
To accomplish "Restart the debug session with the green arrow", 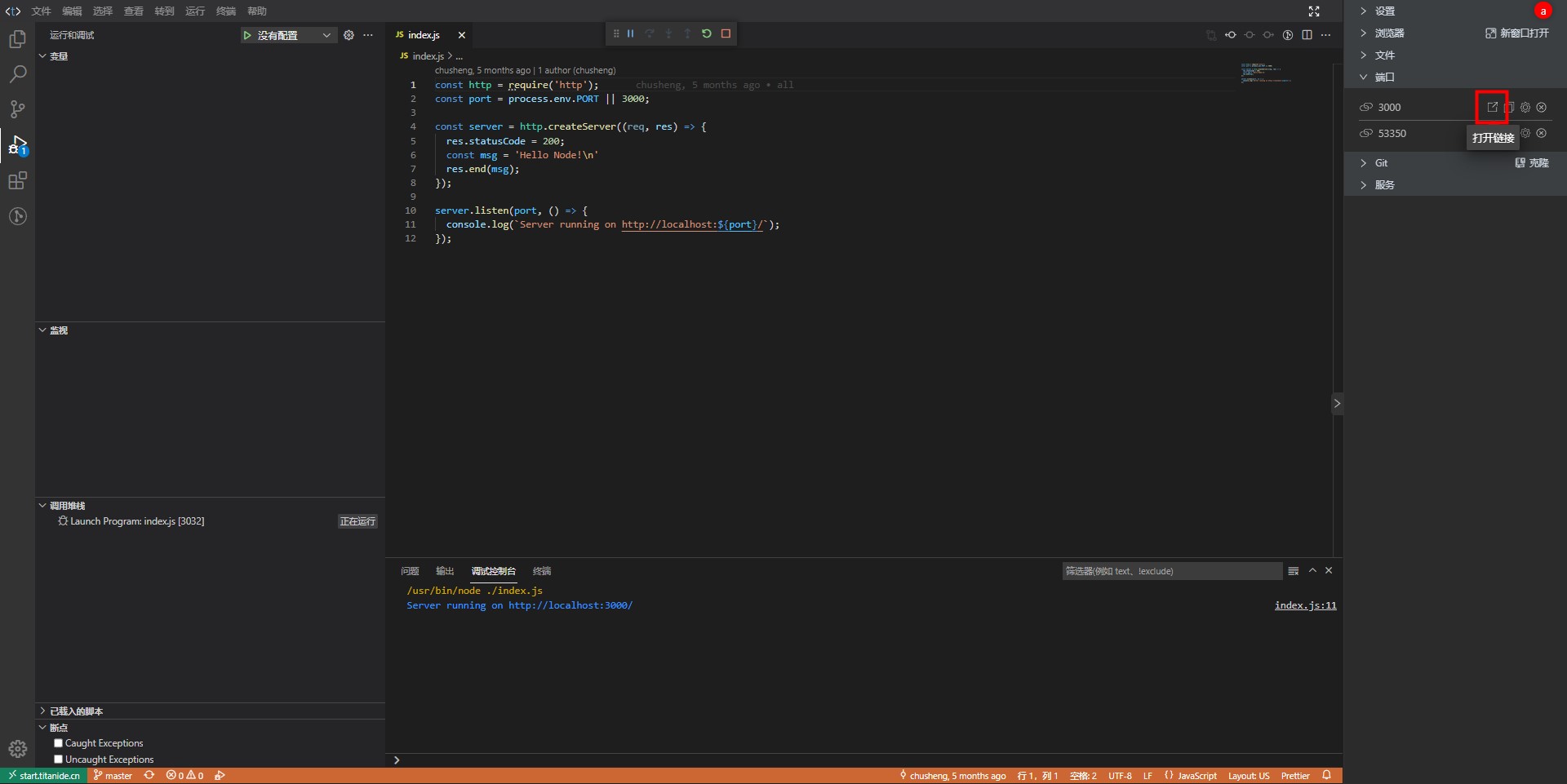I will tap(707, 33).
